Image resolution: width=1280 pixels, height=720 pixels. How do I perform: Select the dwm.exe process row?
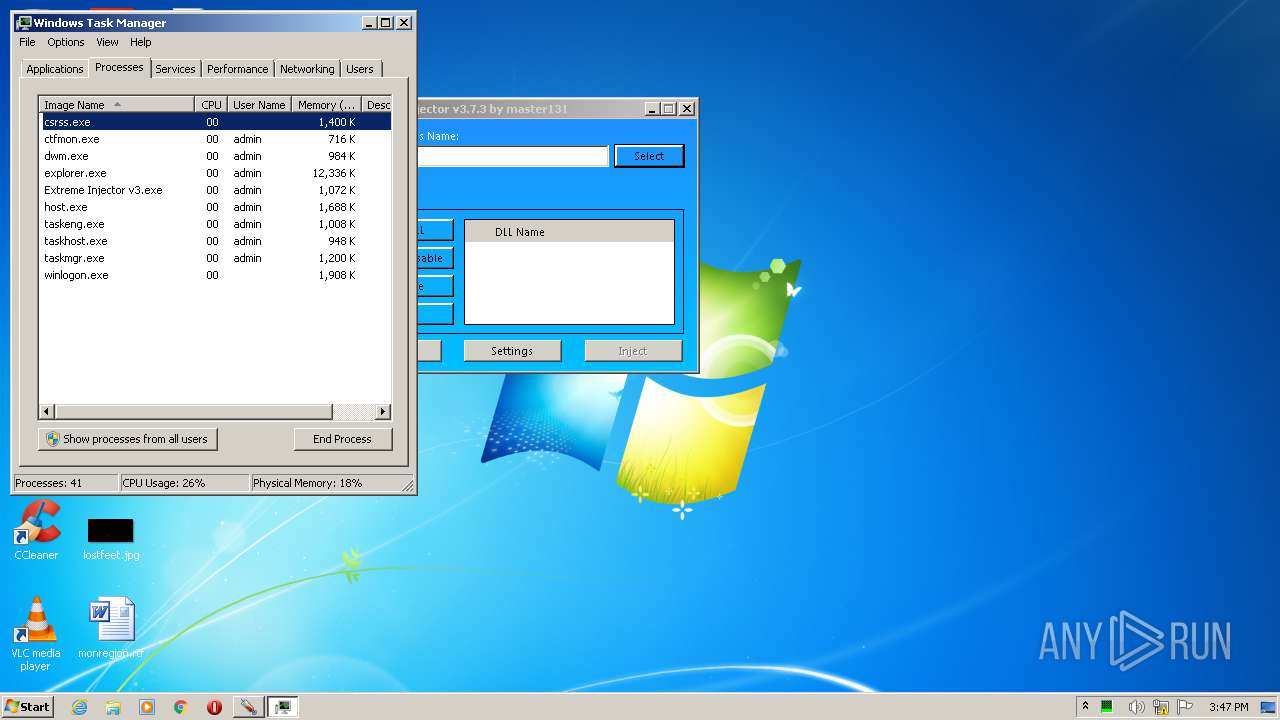(215, 156)
